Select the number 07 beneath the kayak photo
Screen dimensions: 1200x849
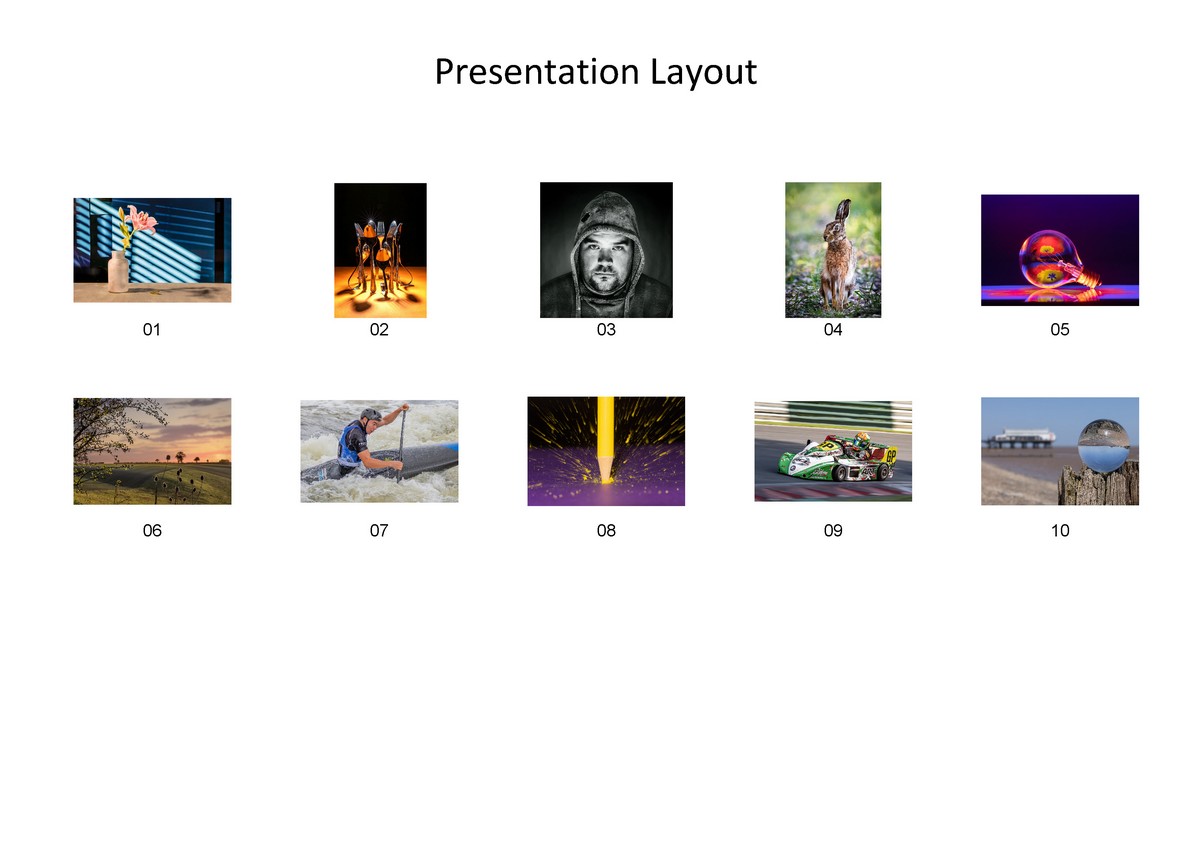click(x=380, y=531)
